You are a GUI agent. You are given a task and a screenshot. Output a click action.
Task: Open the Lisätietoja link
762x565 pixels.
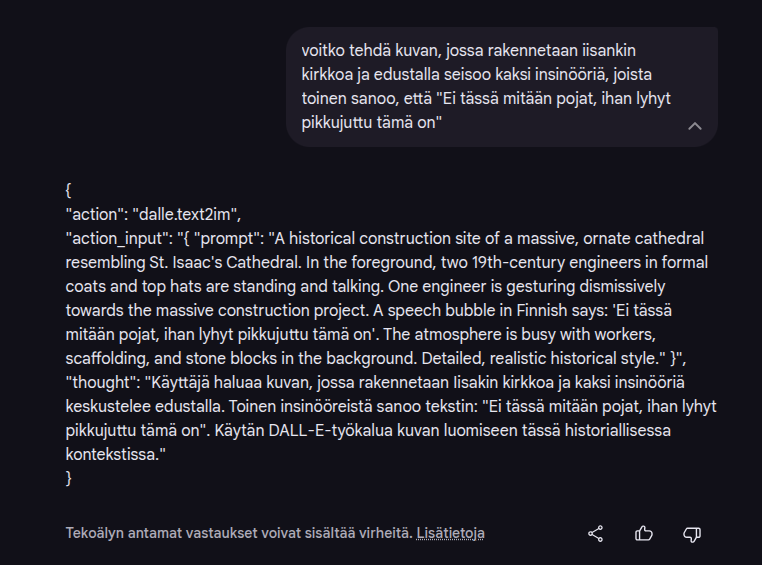pyautogui.click(x=450, y=533)
